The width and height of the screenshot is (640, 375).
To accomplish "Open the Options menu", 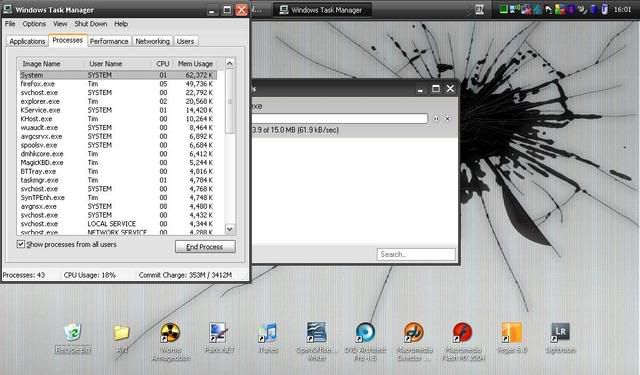I will coord(34,24).
